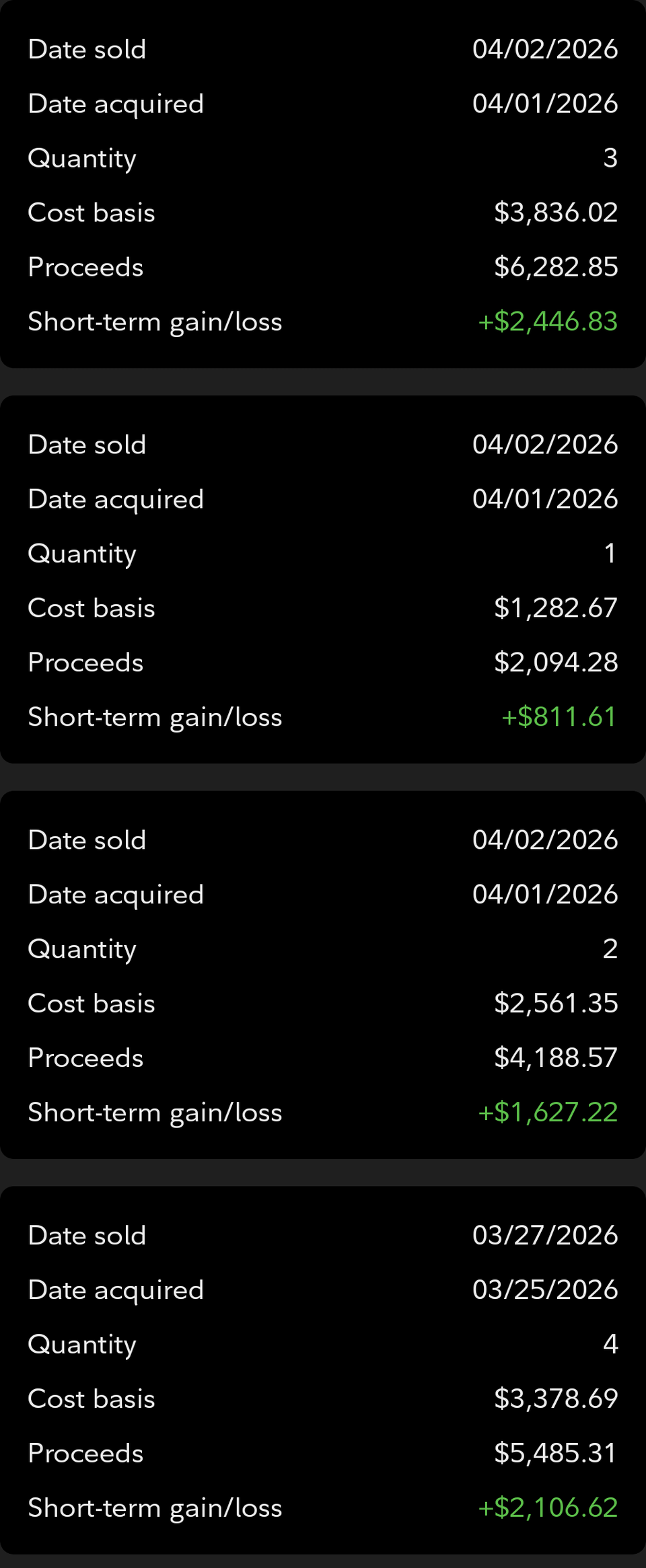
Task: Select the $6,282.85 proceeds amount
Action: click(x=556, y=267)
